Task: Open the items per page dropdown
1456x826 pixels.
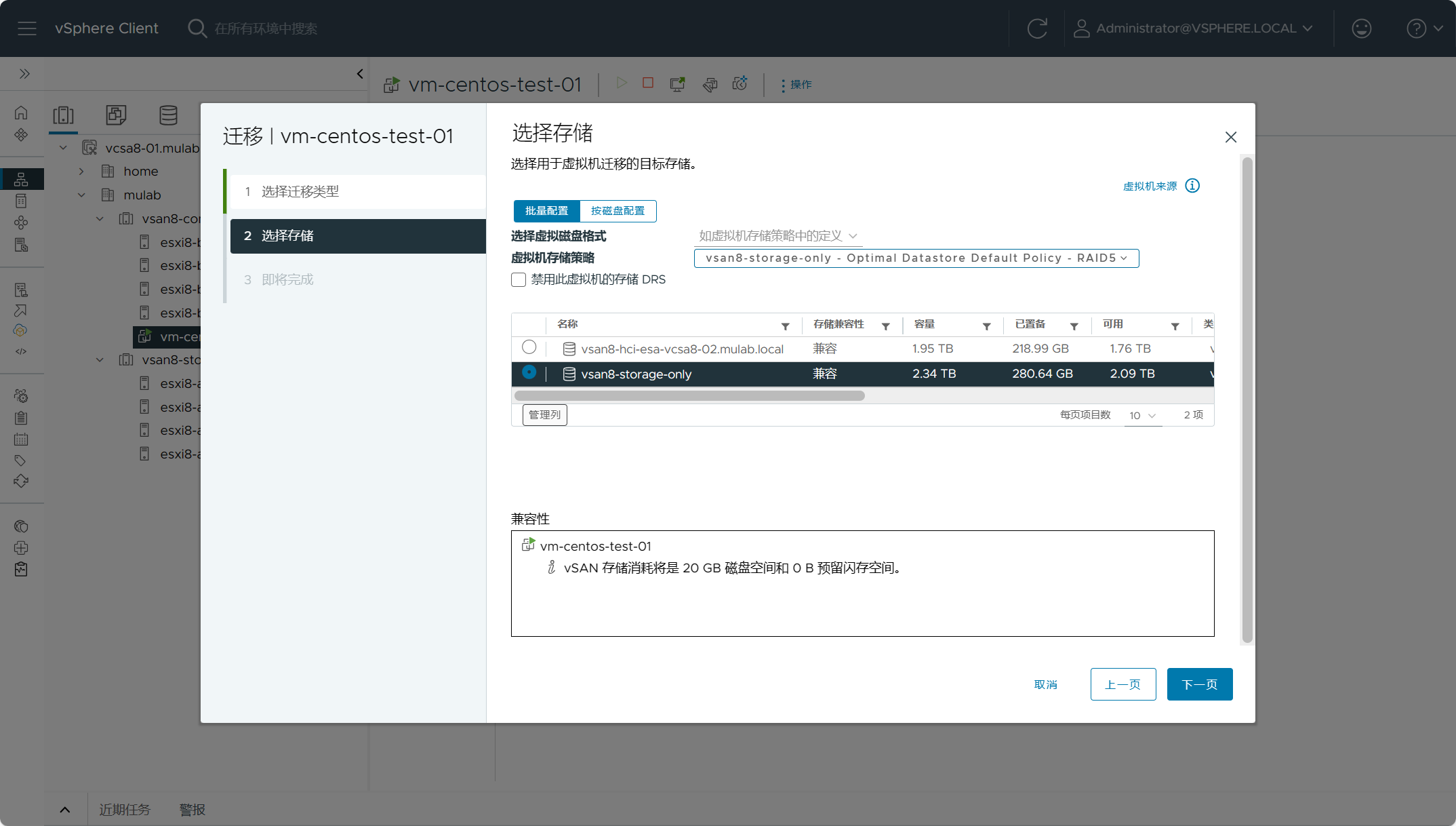Action: point(1143,415)
